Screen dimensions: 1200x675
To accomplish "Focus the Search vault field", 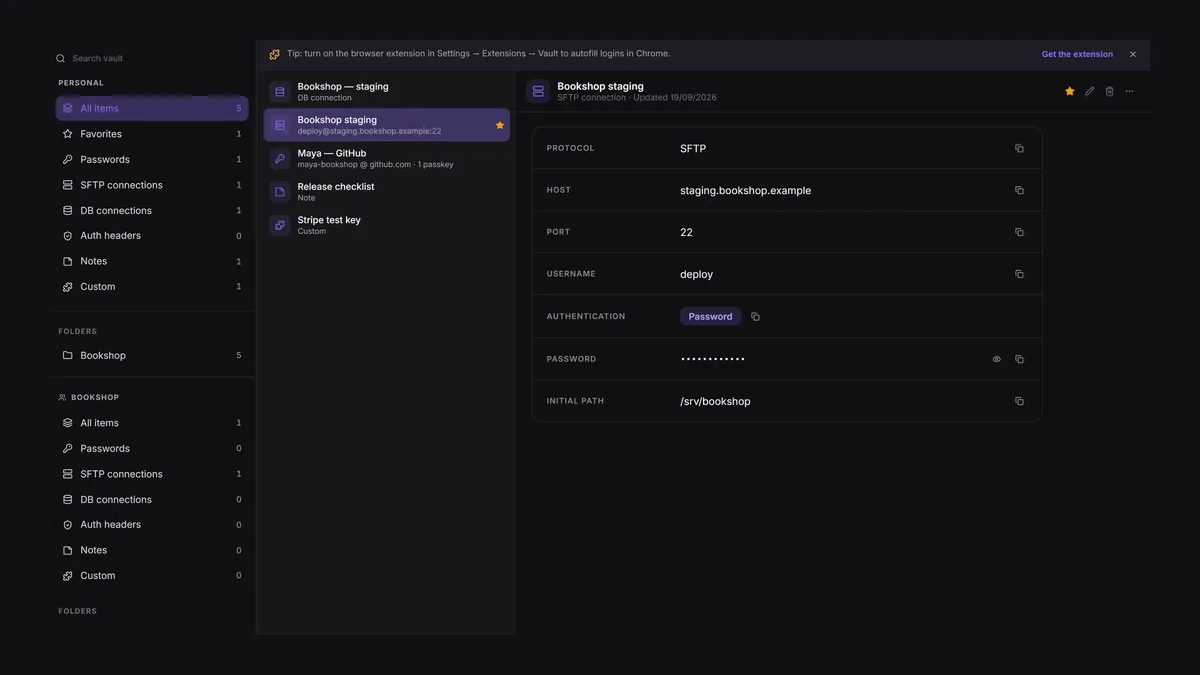I will click(150, 58).
